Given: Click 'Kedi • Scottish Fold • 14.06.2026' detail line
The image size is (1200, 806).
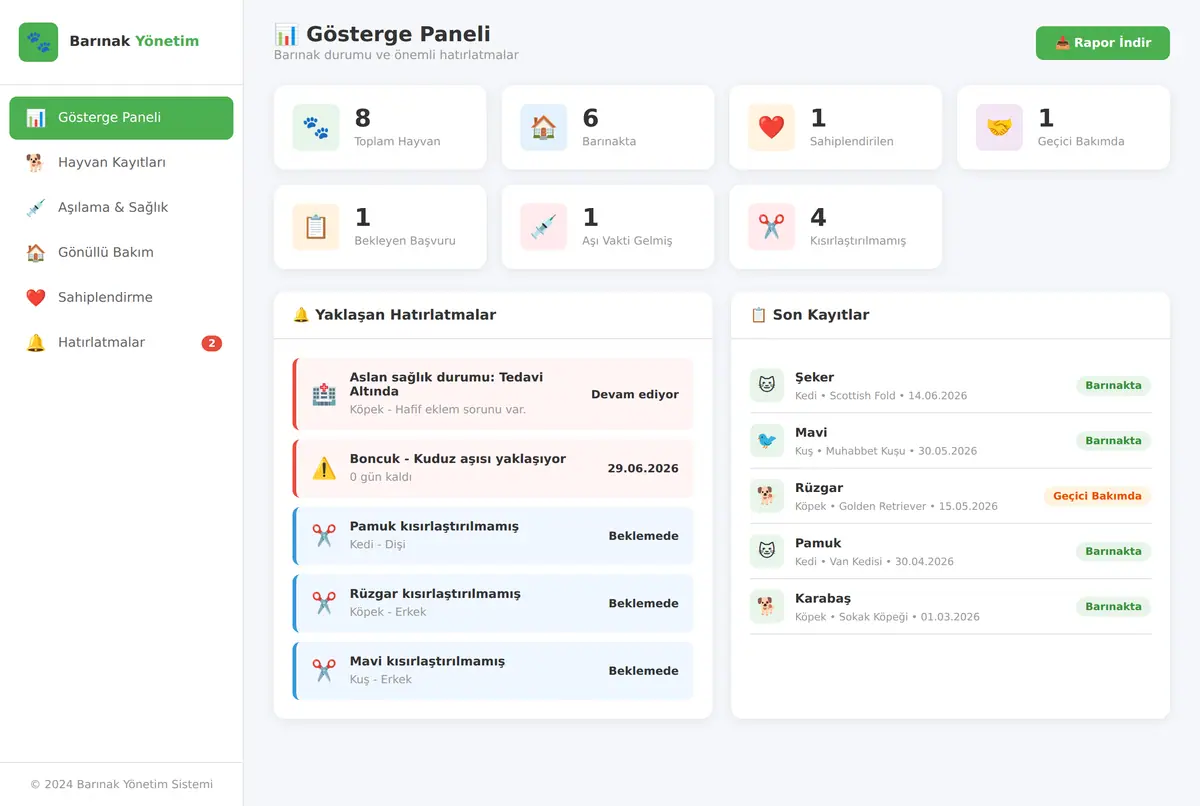Looking at the screenshot, I should pyautogui.click(x=881, y=396).
